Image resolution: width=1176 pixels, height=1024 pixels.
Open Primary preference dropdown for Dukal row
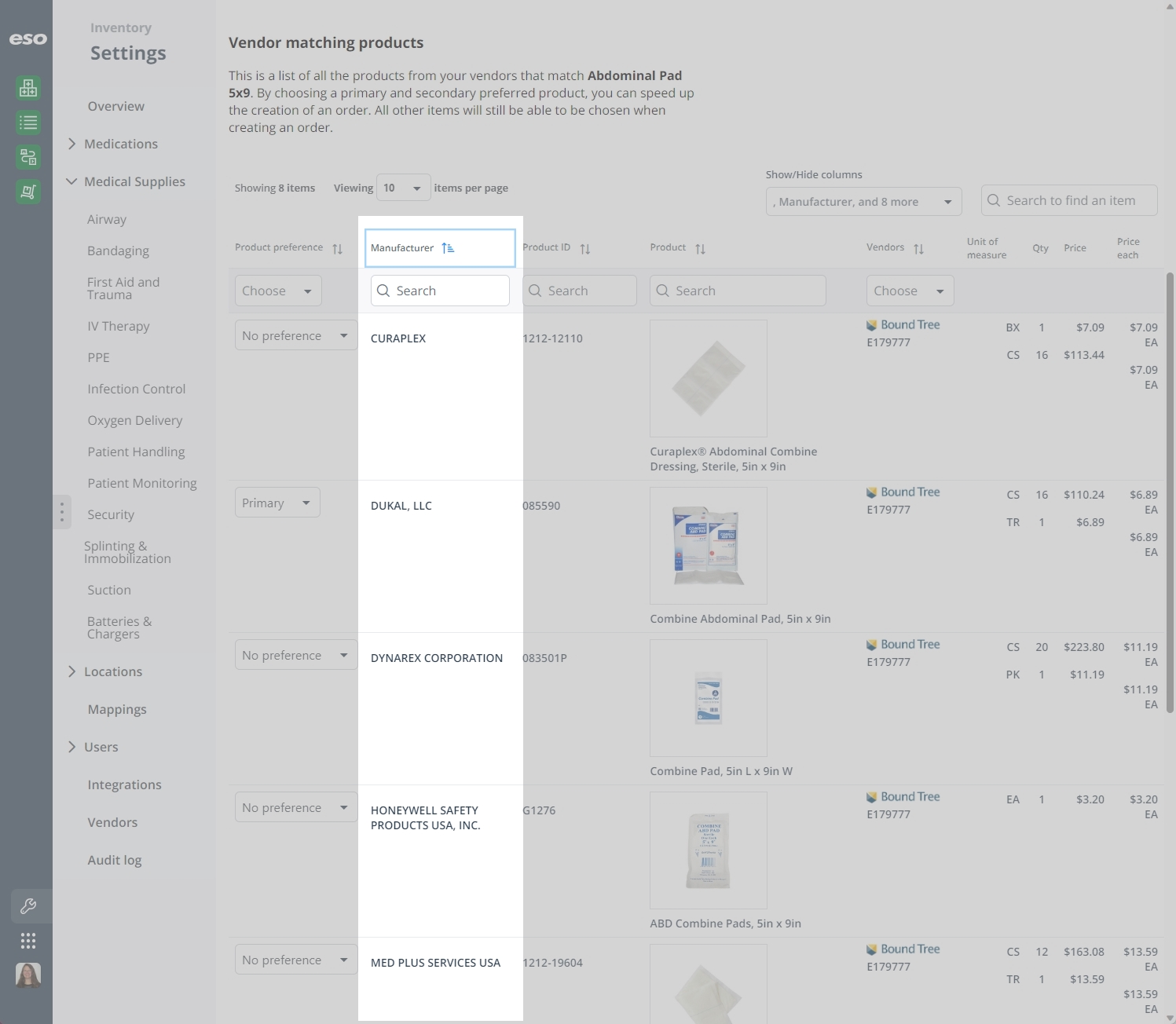[x=277, y=503]
